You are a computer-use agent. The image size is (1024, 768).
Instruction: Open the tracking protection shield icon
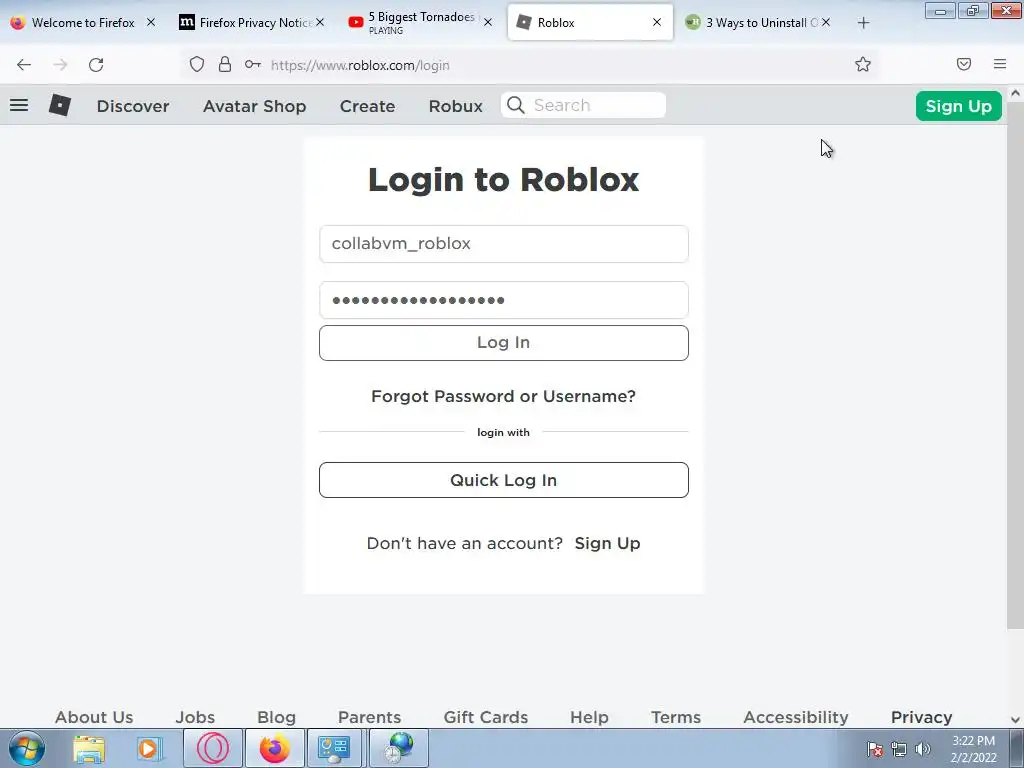coord(197,64)
